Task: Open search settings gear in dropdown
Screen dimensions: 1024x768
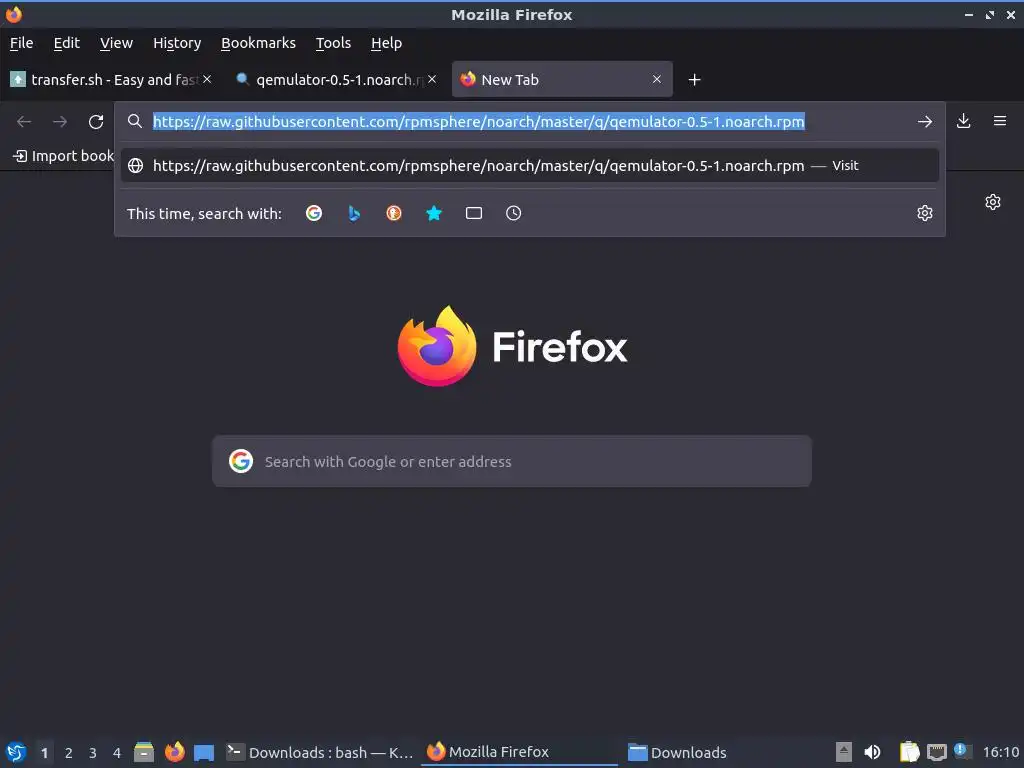Action: 924,213
